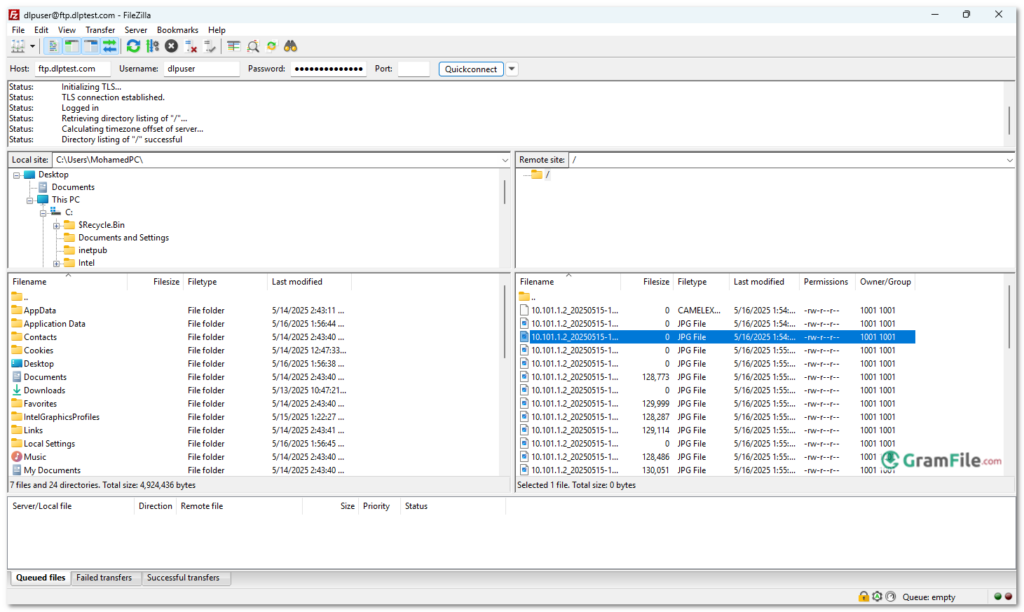
Task: Open the Site Manager dropdown arrow
Action: pyautogui.click(x=31, y=46)
